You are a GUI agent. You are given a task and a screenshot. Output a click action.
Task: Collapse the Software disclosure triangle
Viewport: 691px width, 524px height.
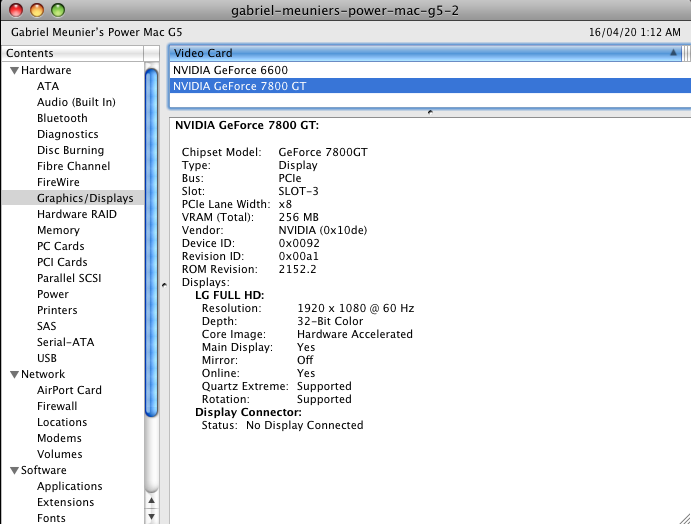pos(14,470)
